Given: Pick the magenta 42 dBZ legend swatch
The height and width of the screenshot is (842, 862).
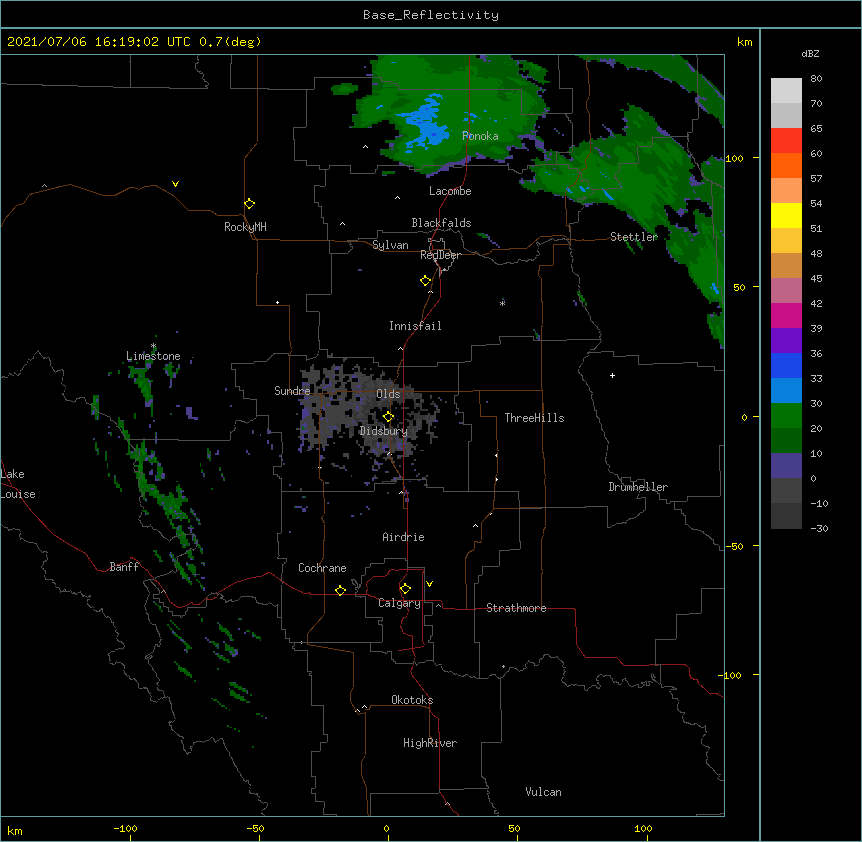Looking at the screenshot, I should pos(786,315).
